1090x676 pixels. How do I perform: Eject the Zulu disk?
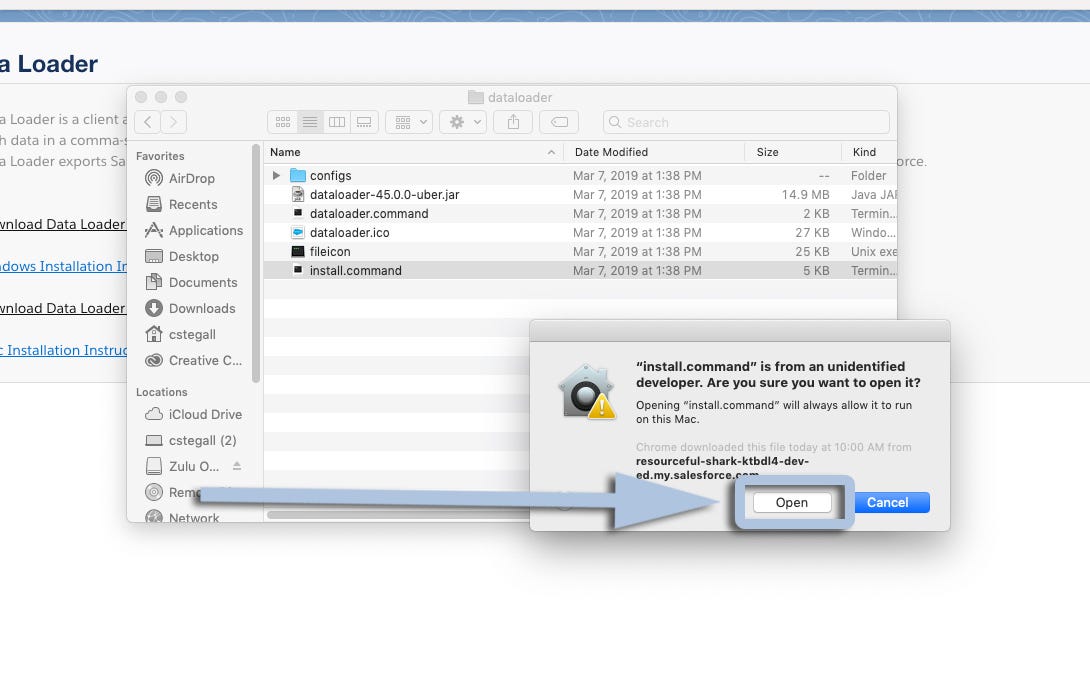[236, 465]
